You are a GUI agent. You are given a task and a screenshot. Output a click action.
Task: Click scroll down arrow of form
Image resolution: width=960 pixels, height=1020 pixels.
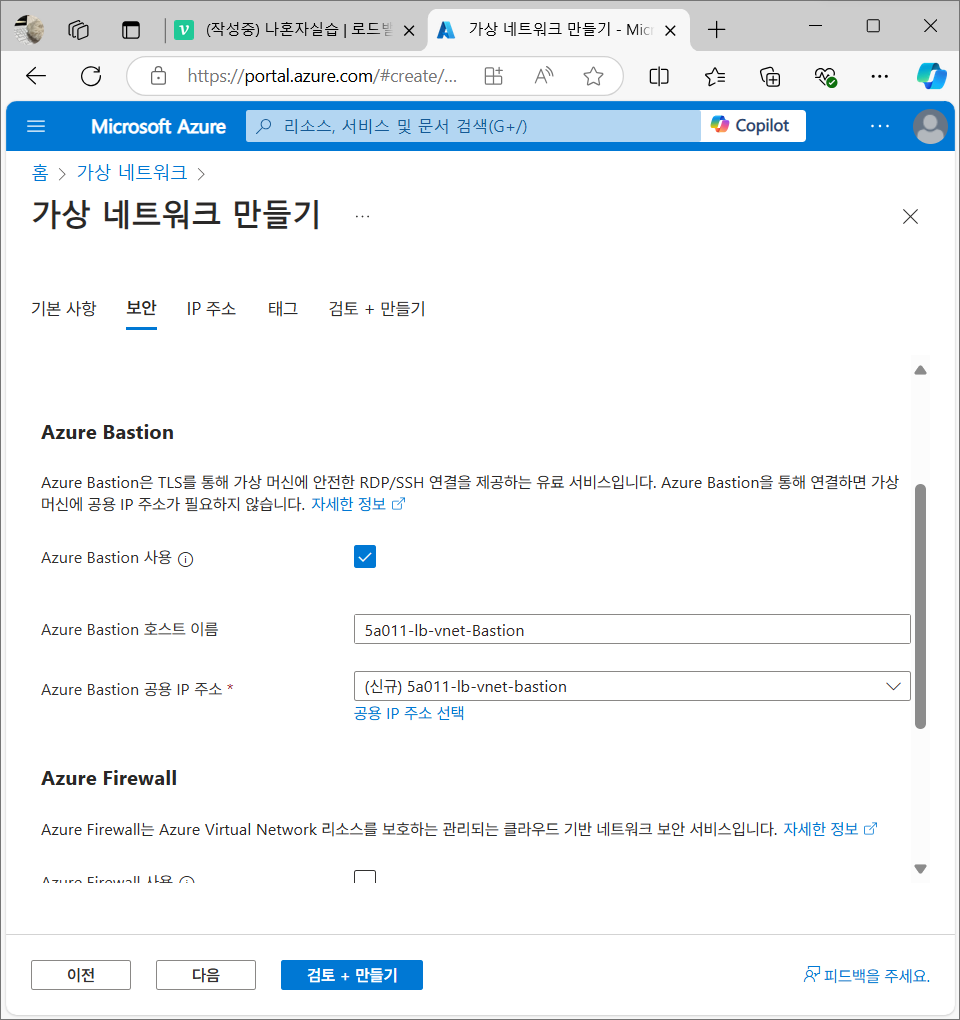(x=920, y=868)
